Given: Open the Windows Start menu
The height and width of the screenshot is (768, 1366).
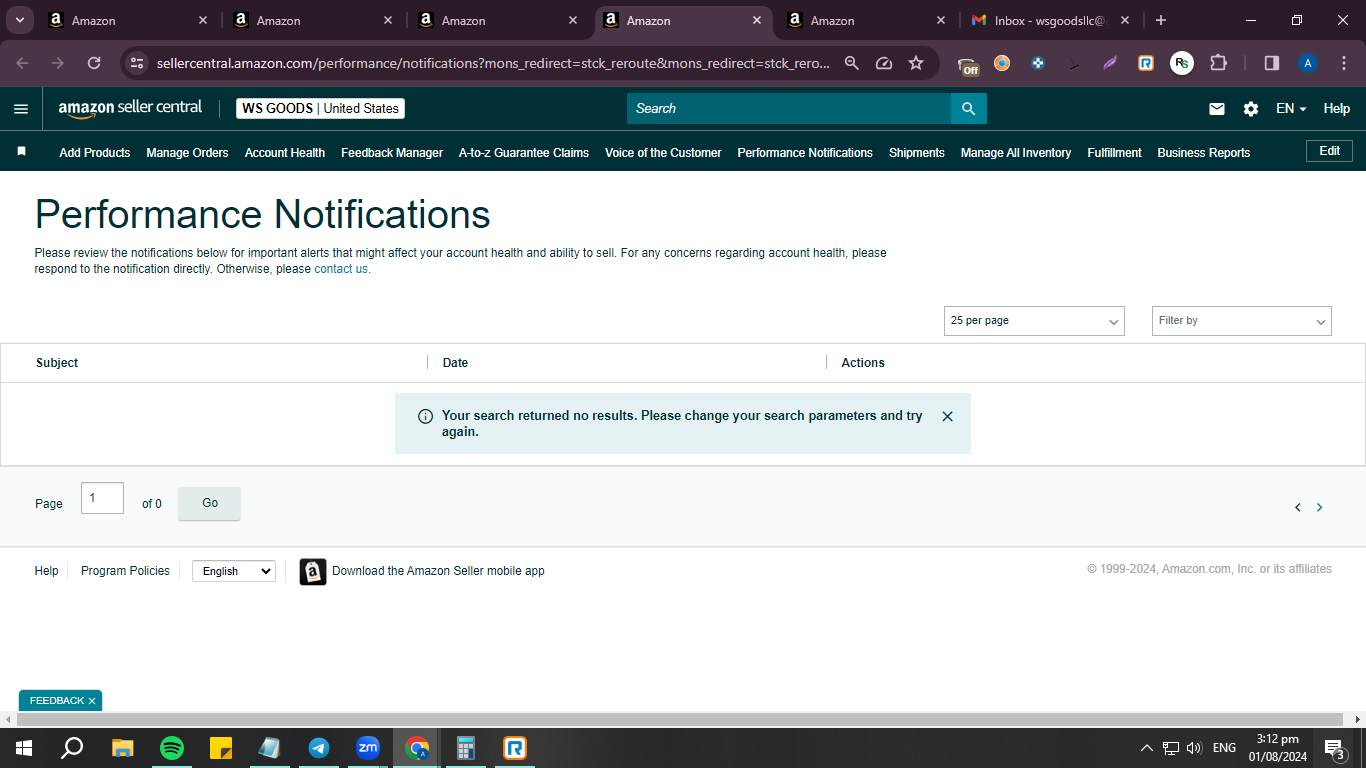Looking at the screenshot, I should tap(24, 748).
